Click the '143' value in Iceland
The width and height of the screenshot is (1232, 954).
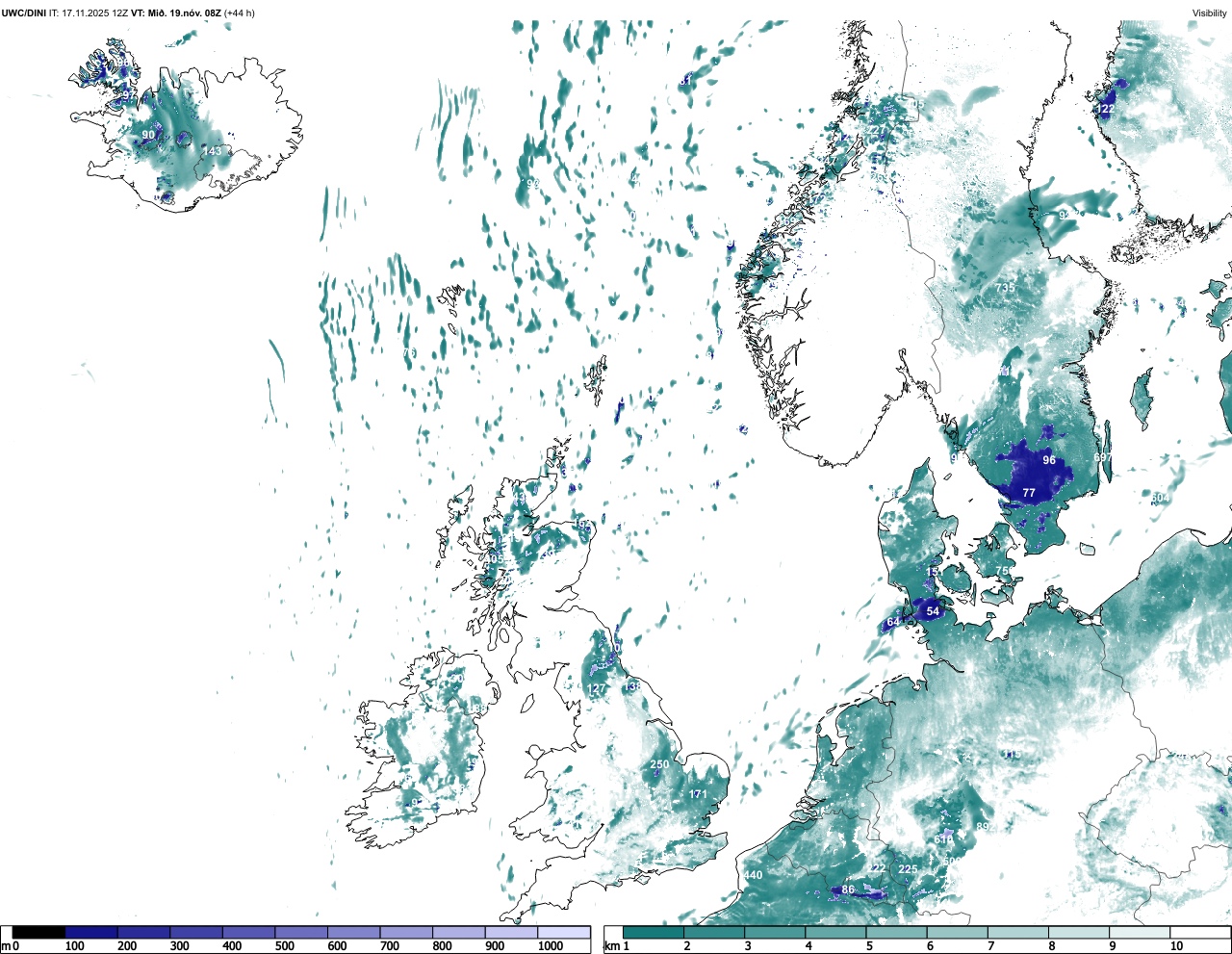212,151
